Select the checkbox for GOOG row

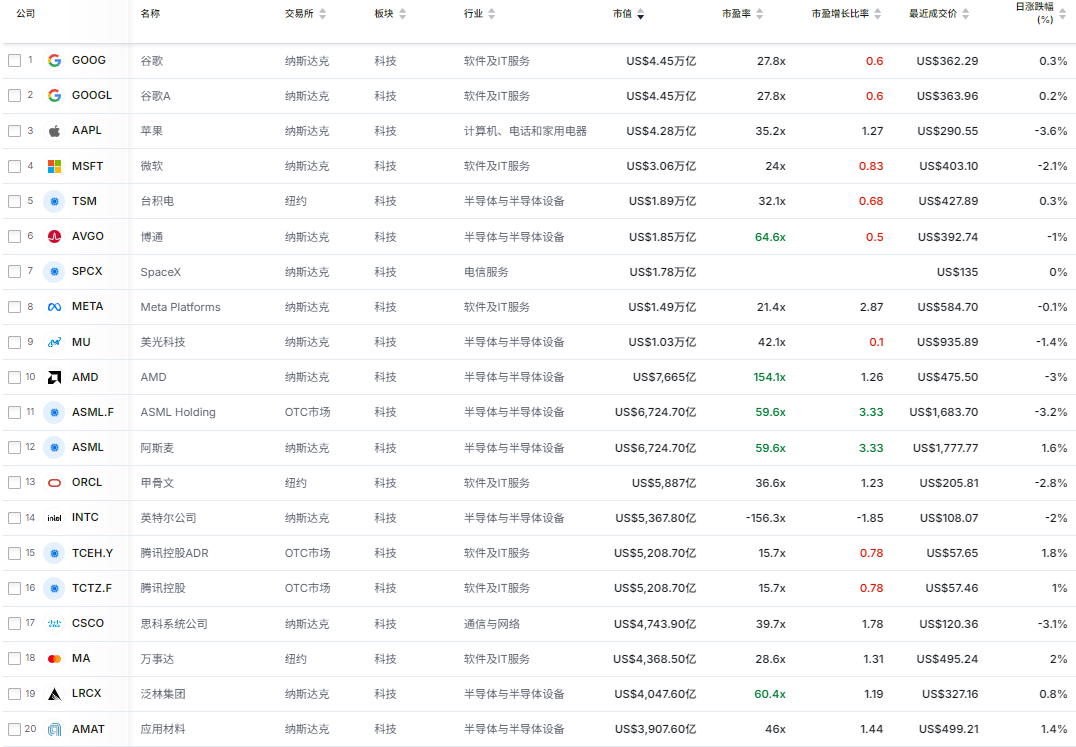coord(14,60)
